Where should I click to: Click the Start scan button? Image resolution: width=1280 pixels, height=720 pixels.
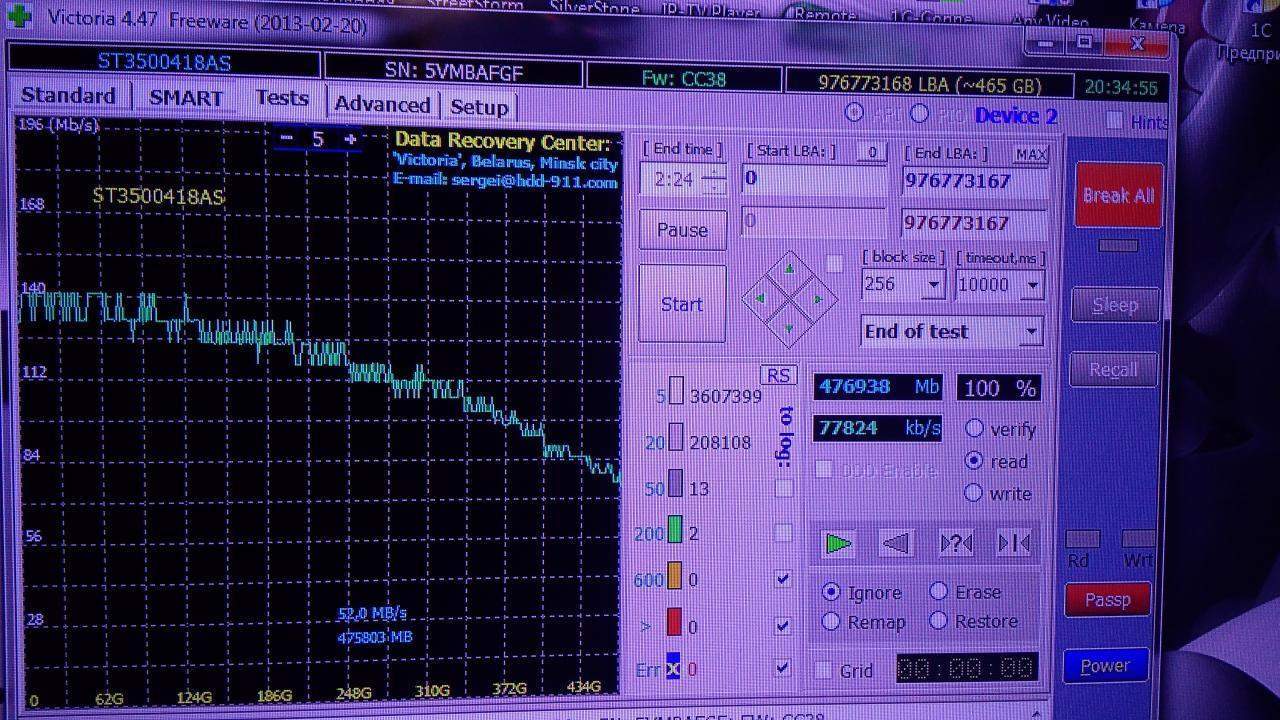682,304
